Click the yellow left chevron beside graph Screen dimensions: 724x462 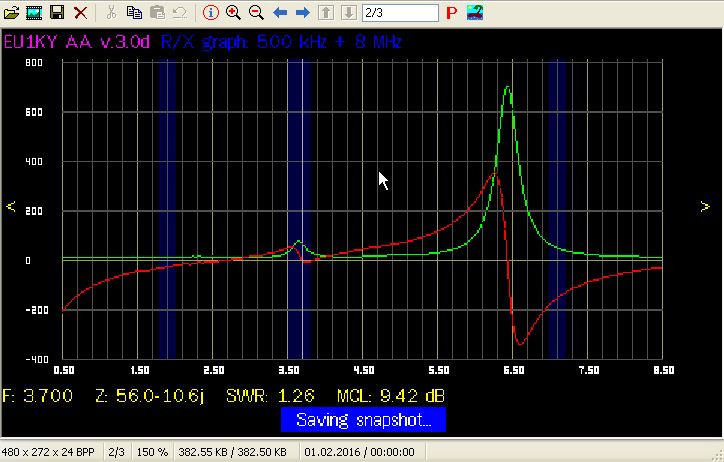[11, 207]
